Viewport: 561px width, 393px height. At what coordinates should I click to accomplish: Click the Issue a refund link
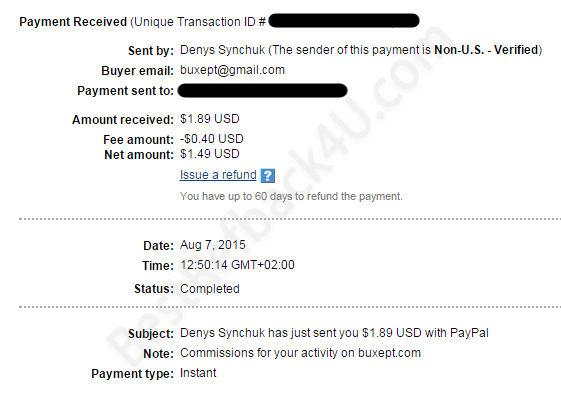(x=218, y=175)
